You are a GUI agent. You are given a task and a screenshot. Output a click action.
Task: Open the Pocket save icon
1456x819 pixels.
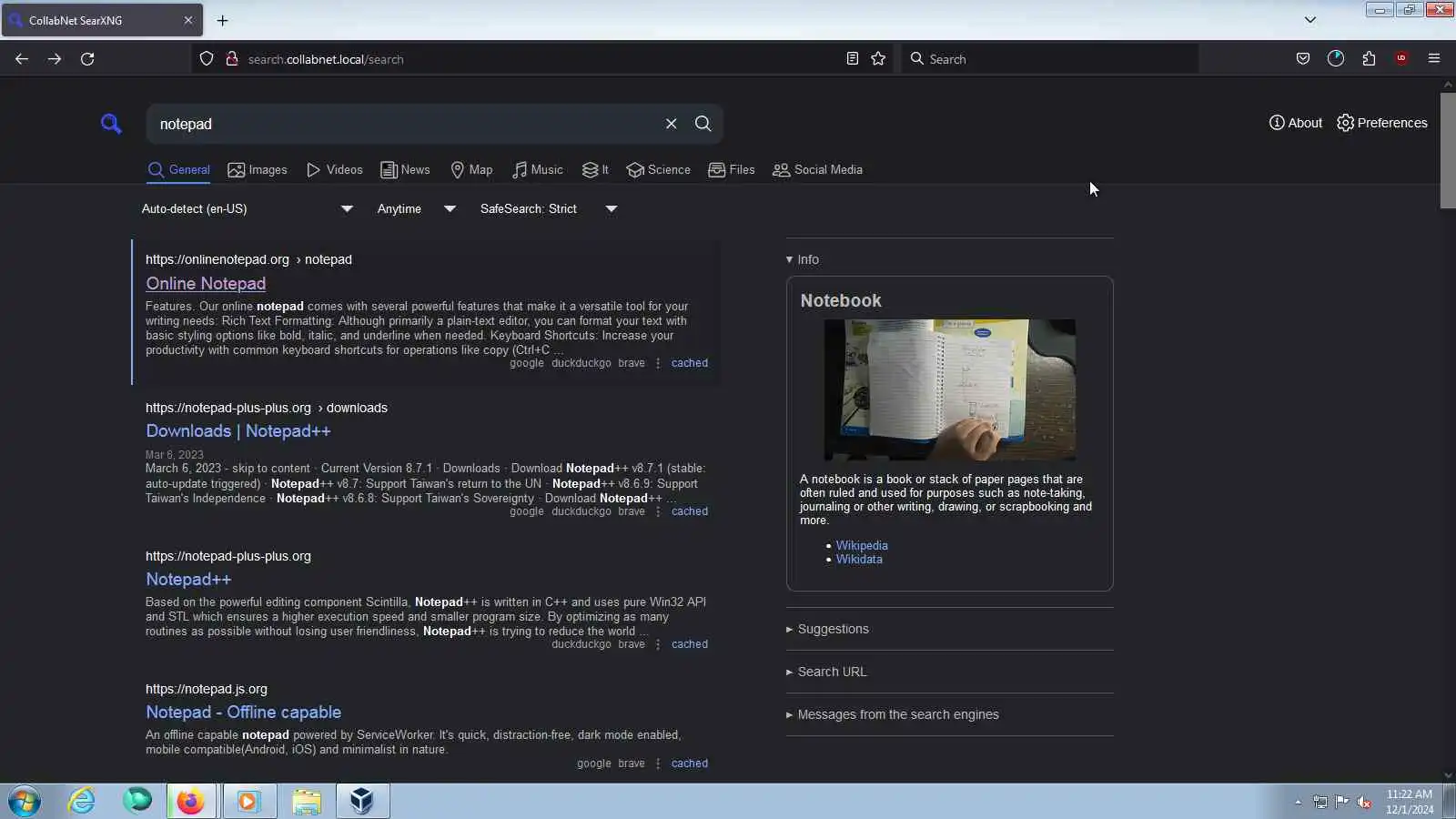1303,59
